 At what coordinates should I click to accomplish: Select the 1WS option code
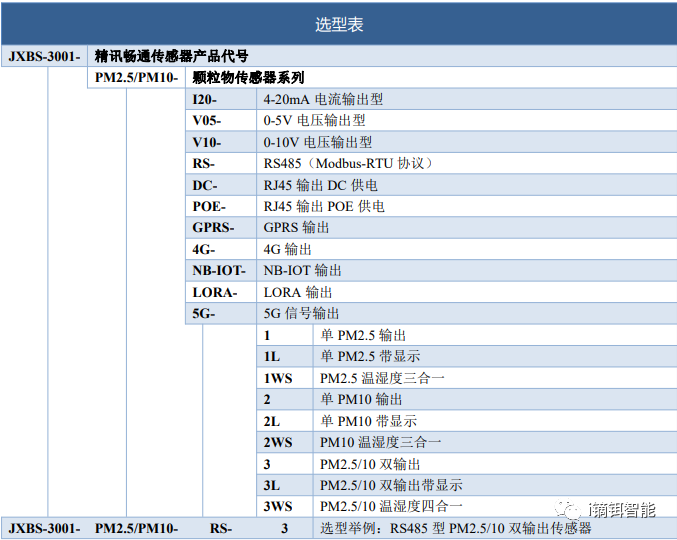pyautogui.click(x=278, y=378)
